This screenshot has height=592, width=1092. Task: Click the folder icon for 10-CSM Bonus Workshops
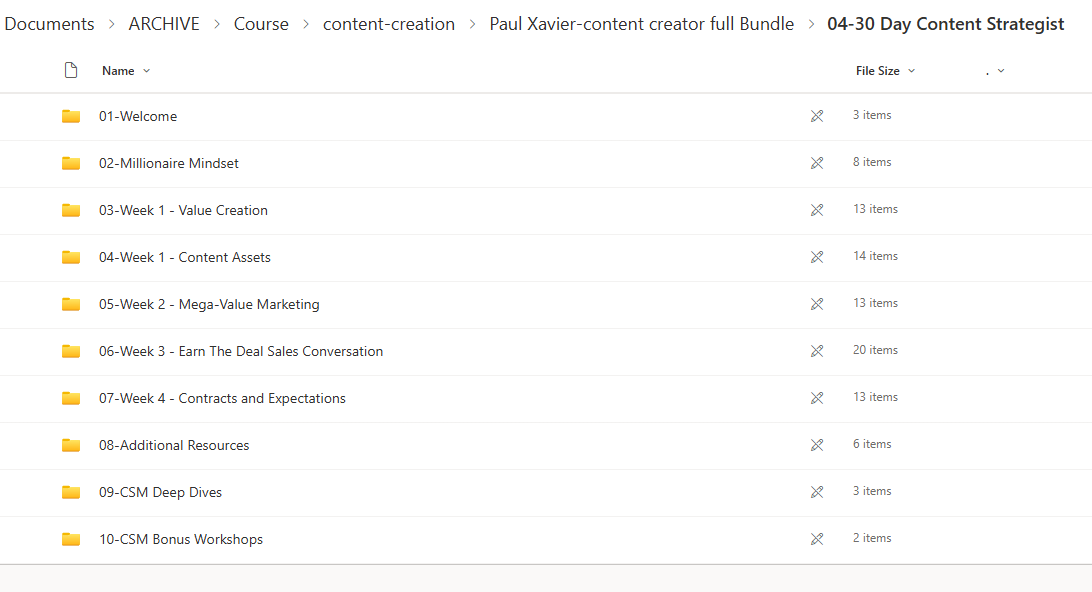click(x=71, y=539)
